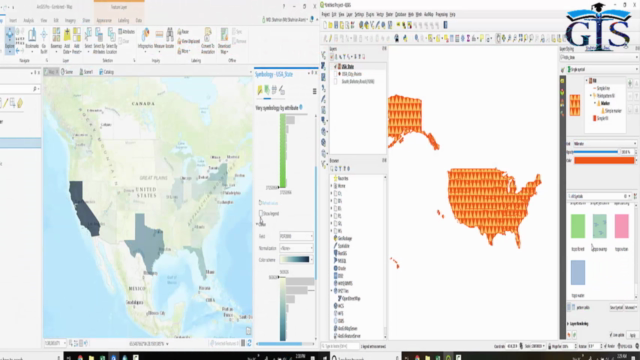Adjust the Opacity slider in Layer Styling
The height and width of the screenshot is (360, 640).
pos(596,152)
